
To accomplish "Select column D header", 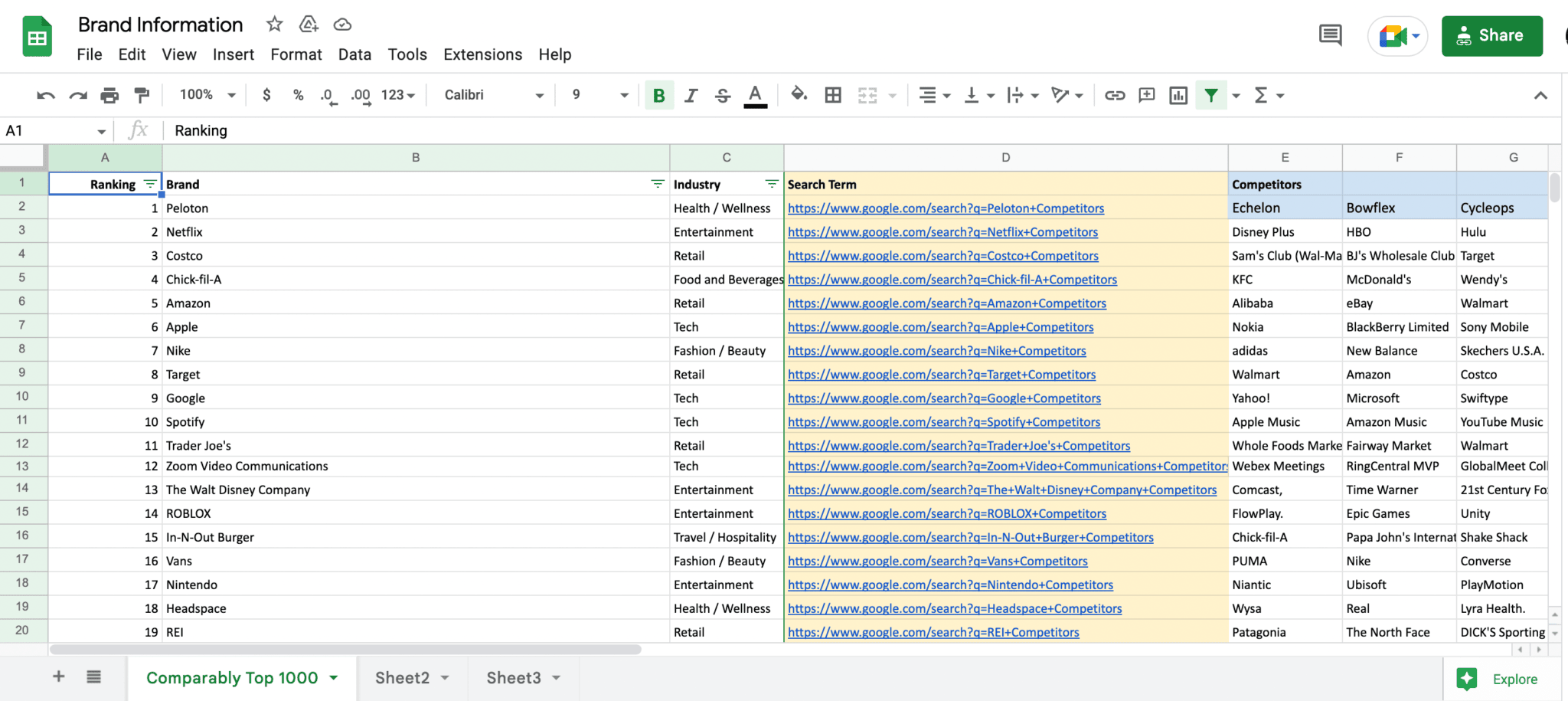I will [x=1005, y=158].
